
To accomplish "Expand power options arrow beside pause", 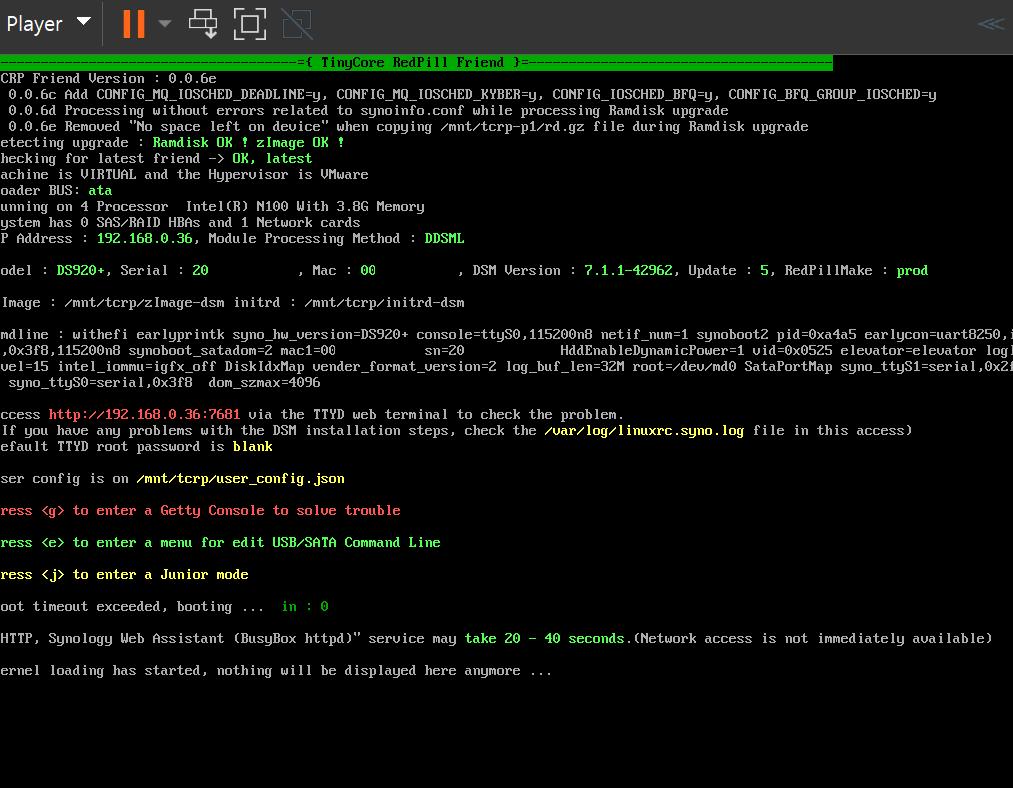I will click(x=165, y=23).
